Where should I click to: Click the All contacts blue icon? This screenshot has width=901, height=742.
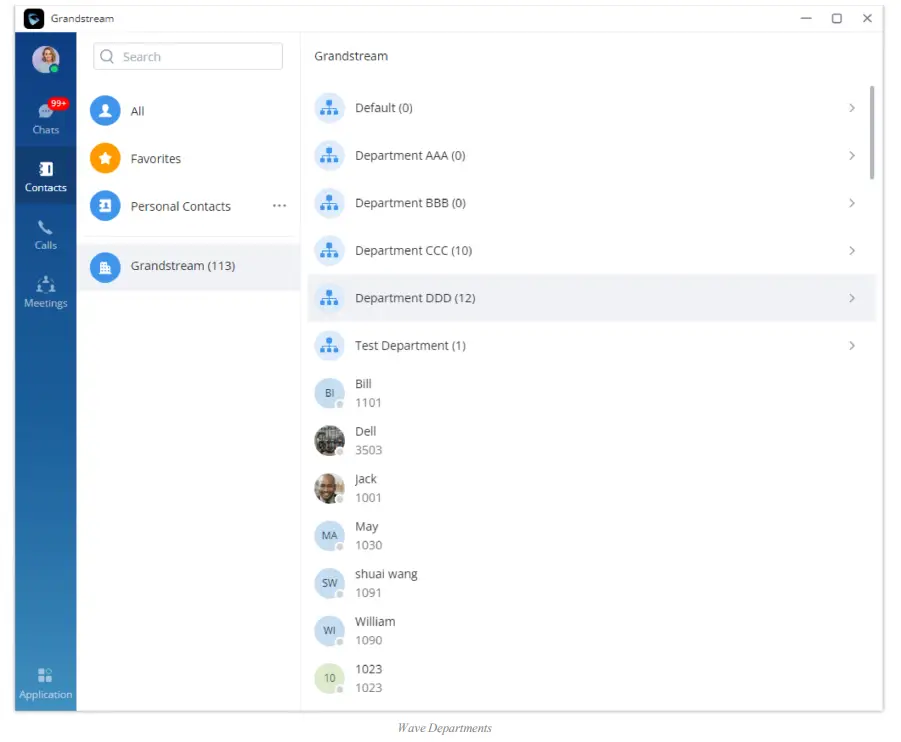click(105, 110)
